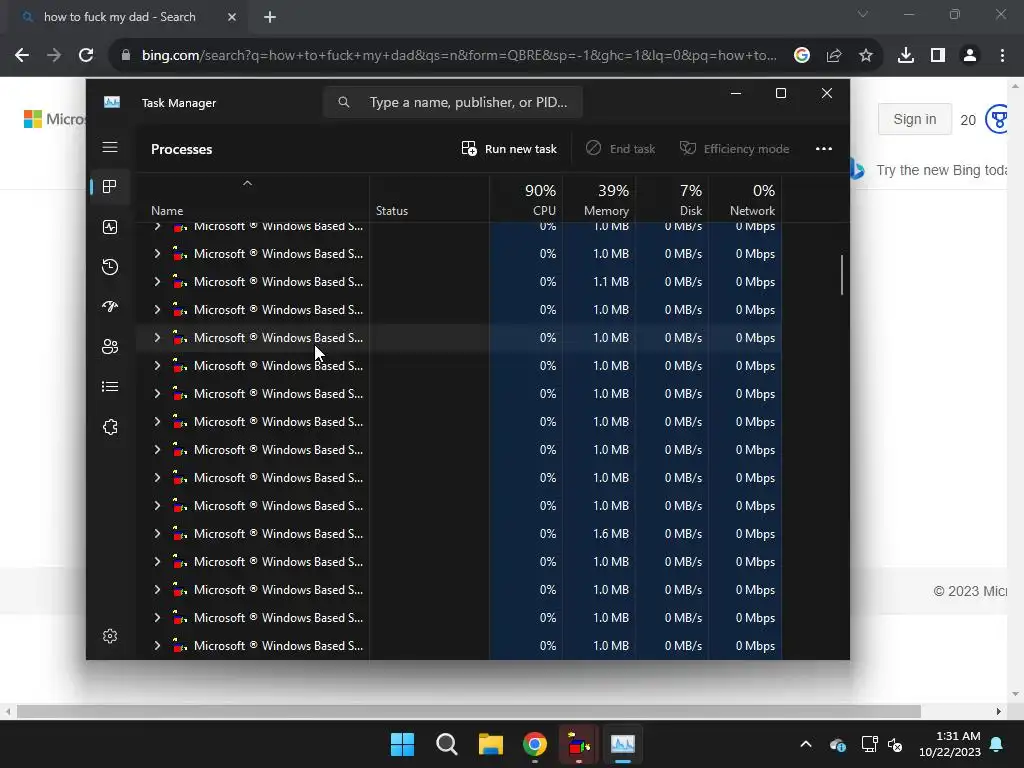Click the browser horizontal scrollbar right arrow

pos(999,711)
